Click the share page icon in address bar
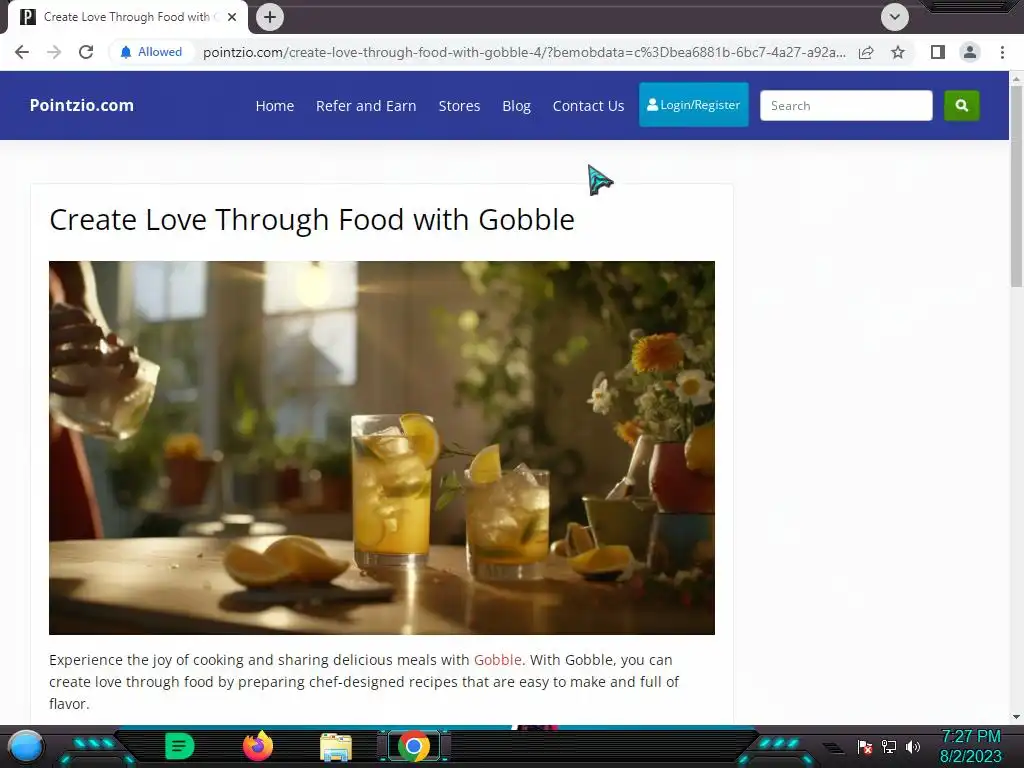 (866, 52)
